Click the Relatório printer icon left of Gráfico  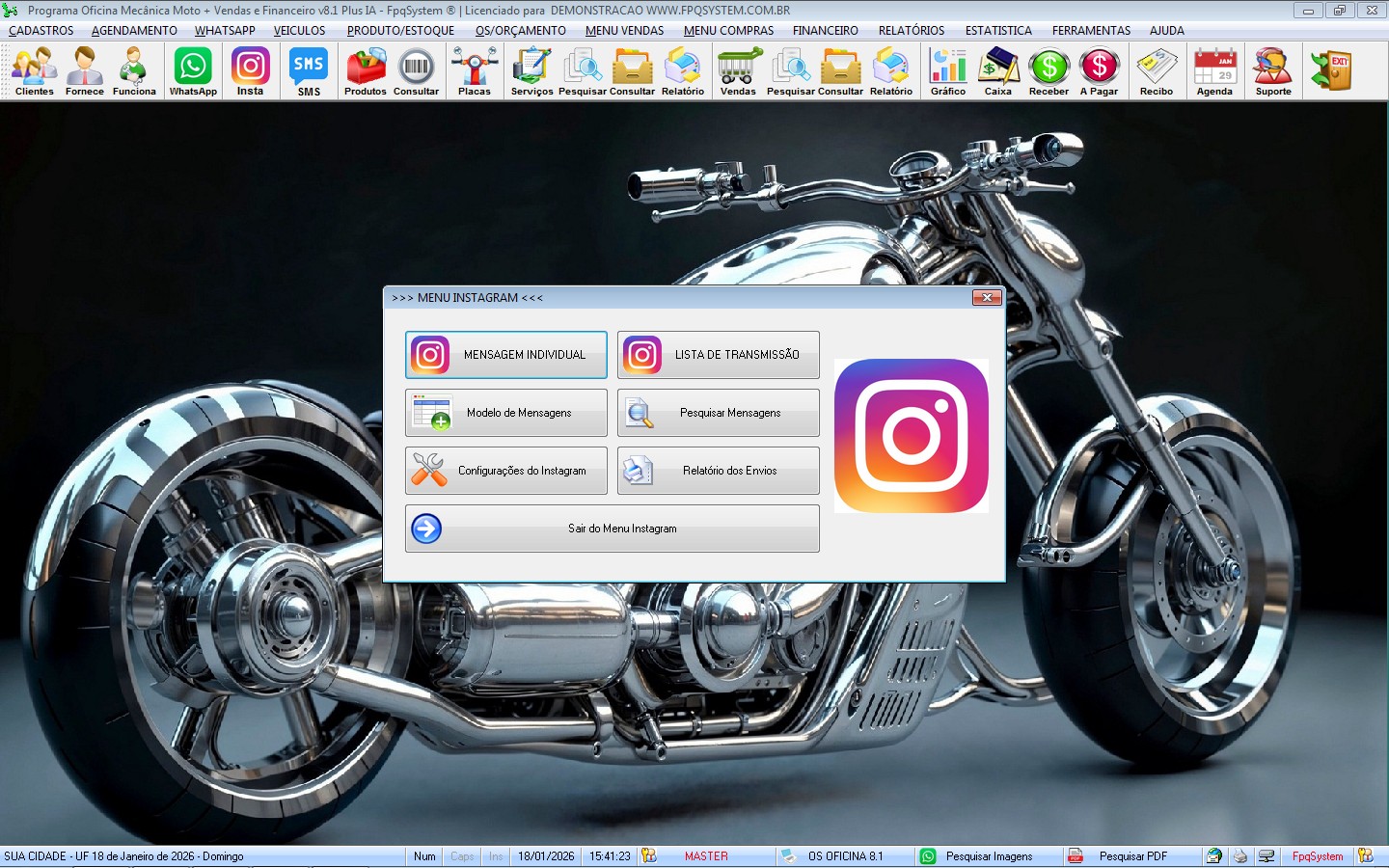(x=890, y=71)
